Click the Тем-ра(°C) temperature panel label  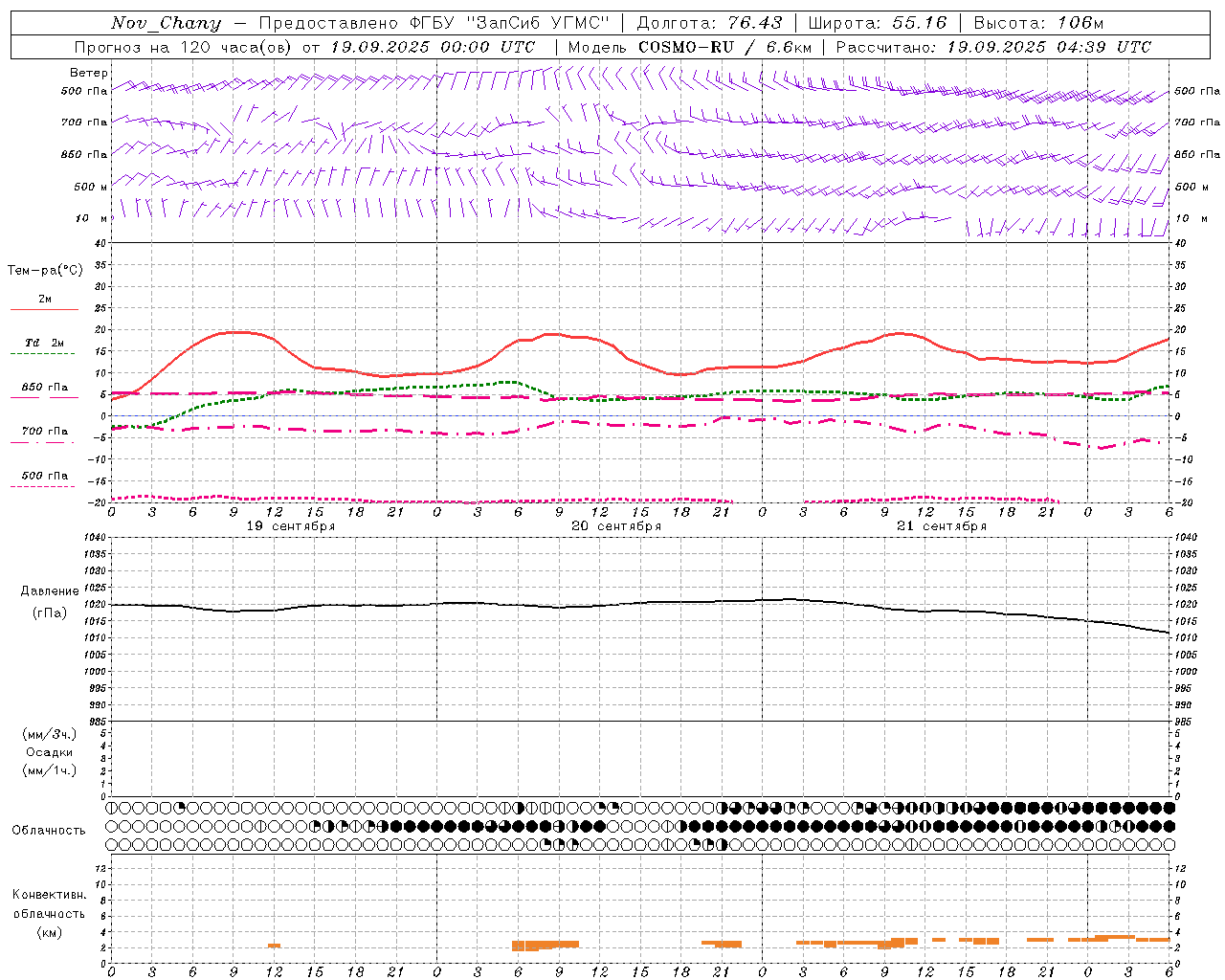pos(45,271)
